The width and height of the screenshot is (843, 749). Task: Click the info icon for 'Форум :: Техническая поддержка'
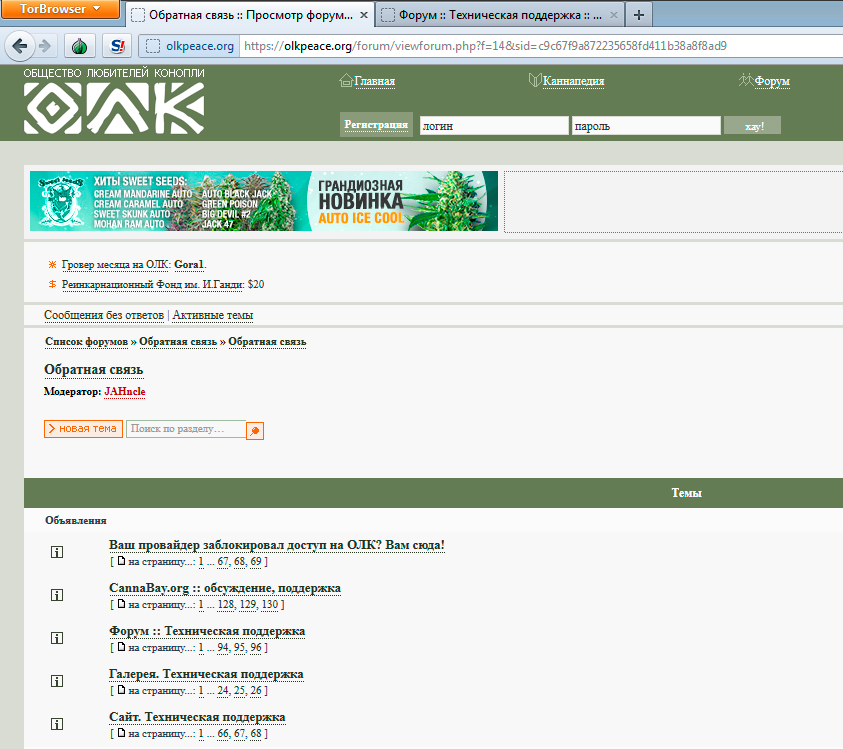(57, 638)
